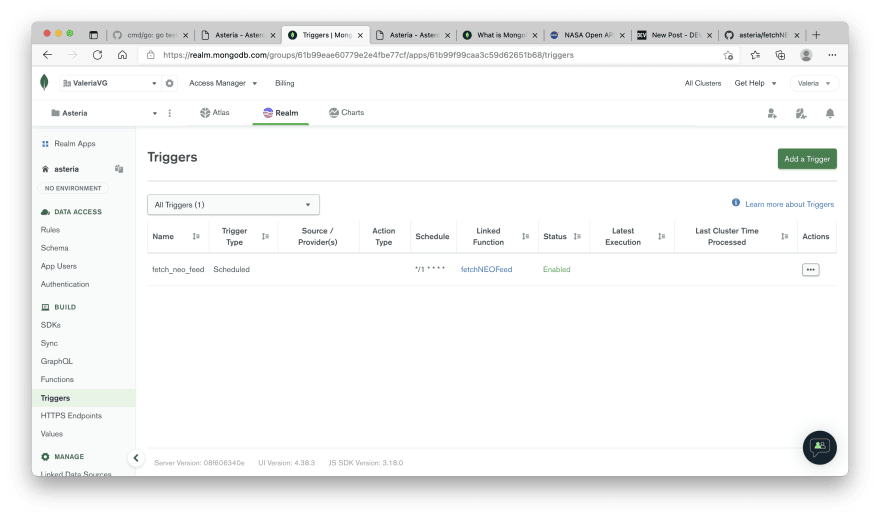The width and height of the screenshot is (880, 518).
Task: Open HTTPS Endpoints in the sidebar
Action: click(x=71, y=416)
